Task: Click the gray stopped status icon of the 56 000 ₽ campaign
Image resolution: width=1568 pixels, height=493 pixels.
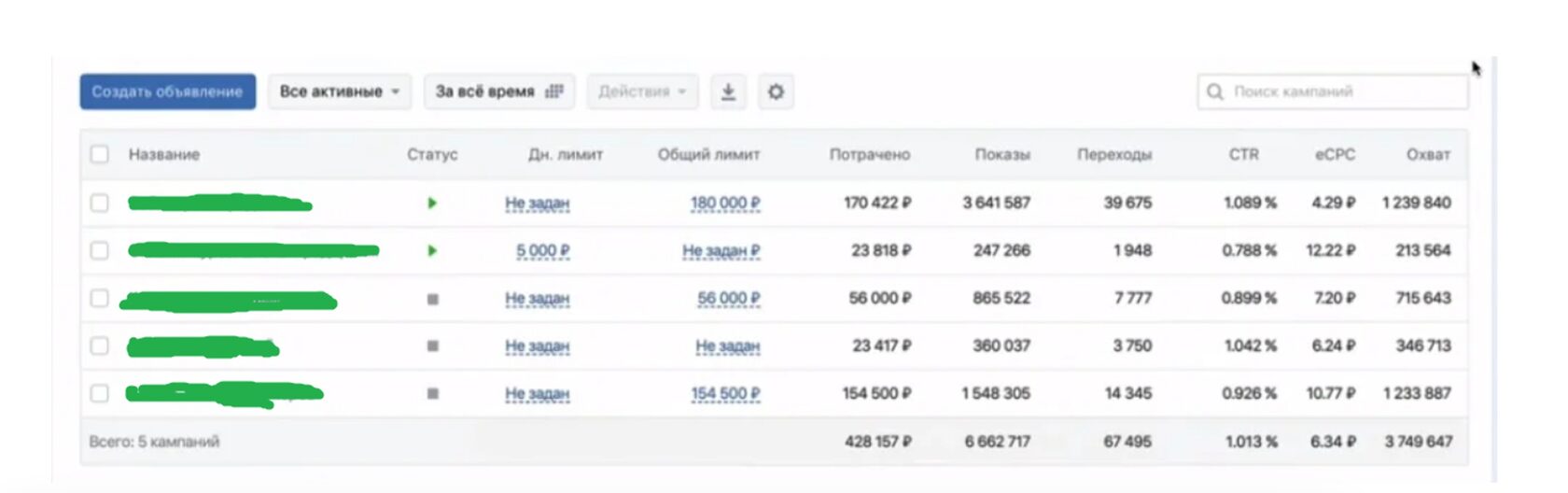Action: pyautogui.click(x=432, y=299)
